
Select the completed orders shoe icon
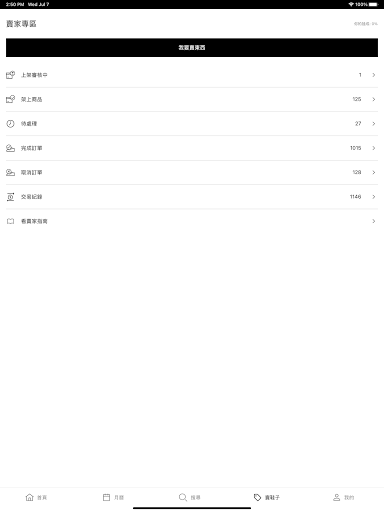coord(10,148)
